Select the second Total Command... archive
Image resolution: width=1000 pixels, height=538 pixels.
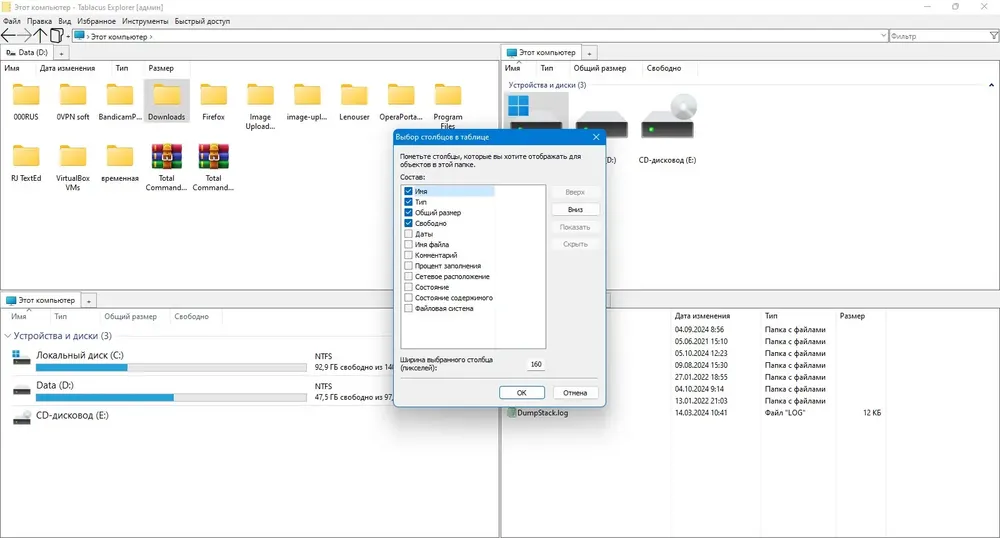214,167
